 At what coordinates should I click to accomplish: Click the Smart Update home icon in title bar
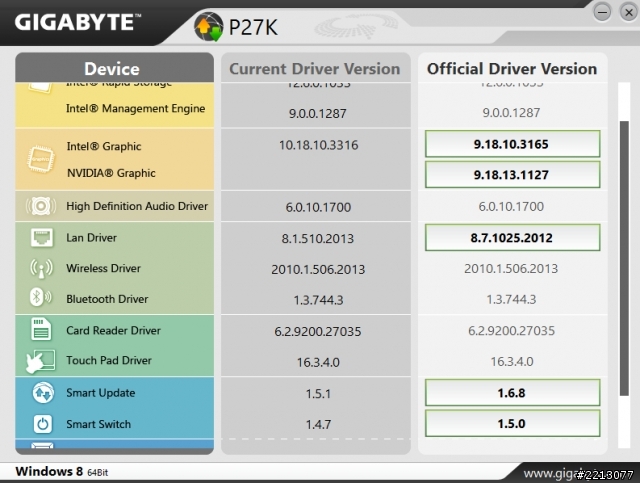coord(207,25)
